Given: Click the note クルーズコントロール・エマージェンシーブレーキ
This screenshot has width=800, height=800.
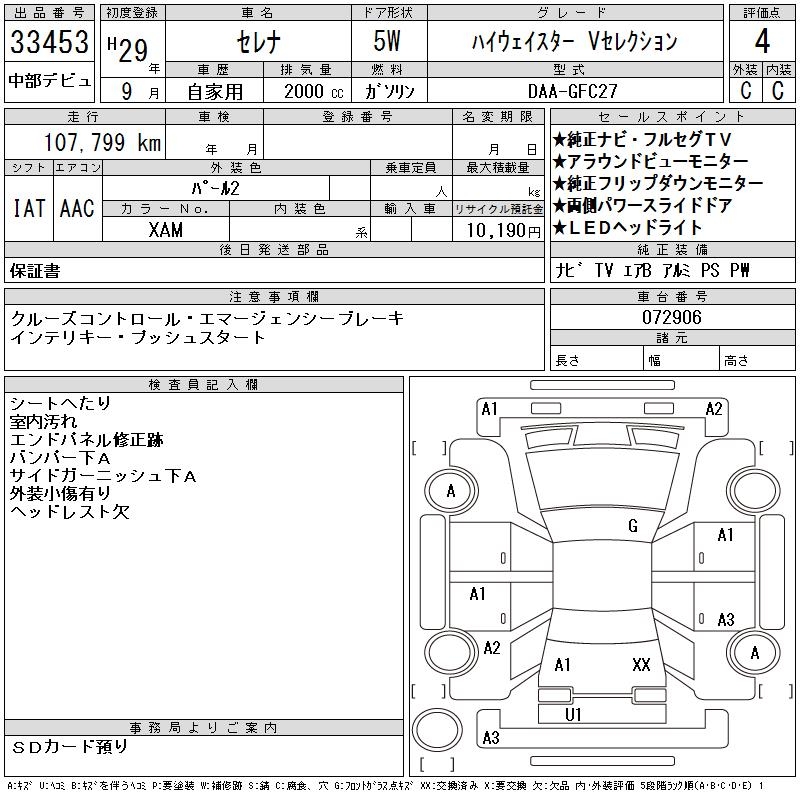Looking at the screenshot, I should pyautogui.click(x=207, y=318).
